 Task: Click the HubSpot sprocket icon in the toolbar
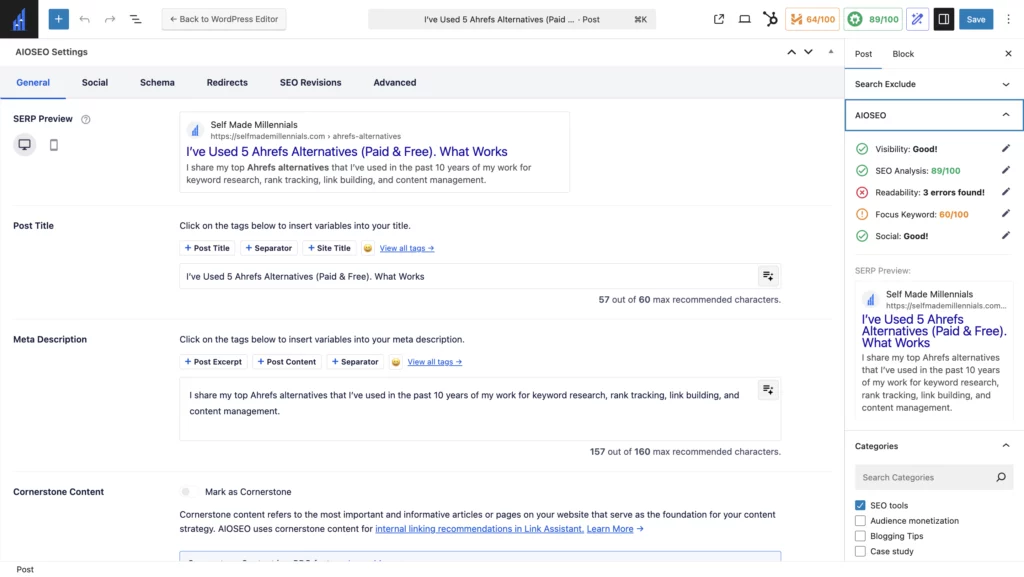[769, 18]
